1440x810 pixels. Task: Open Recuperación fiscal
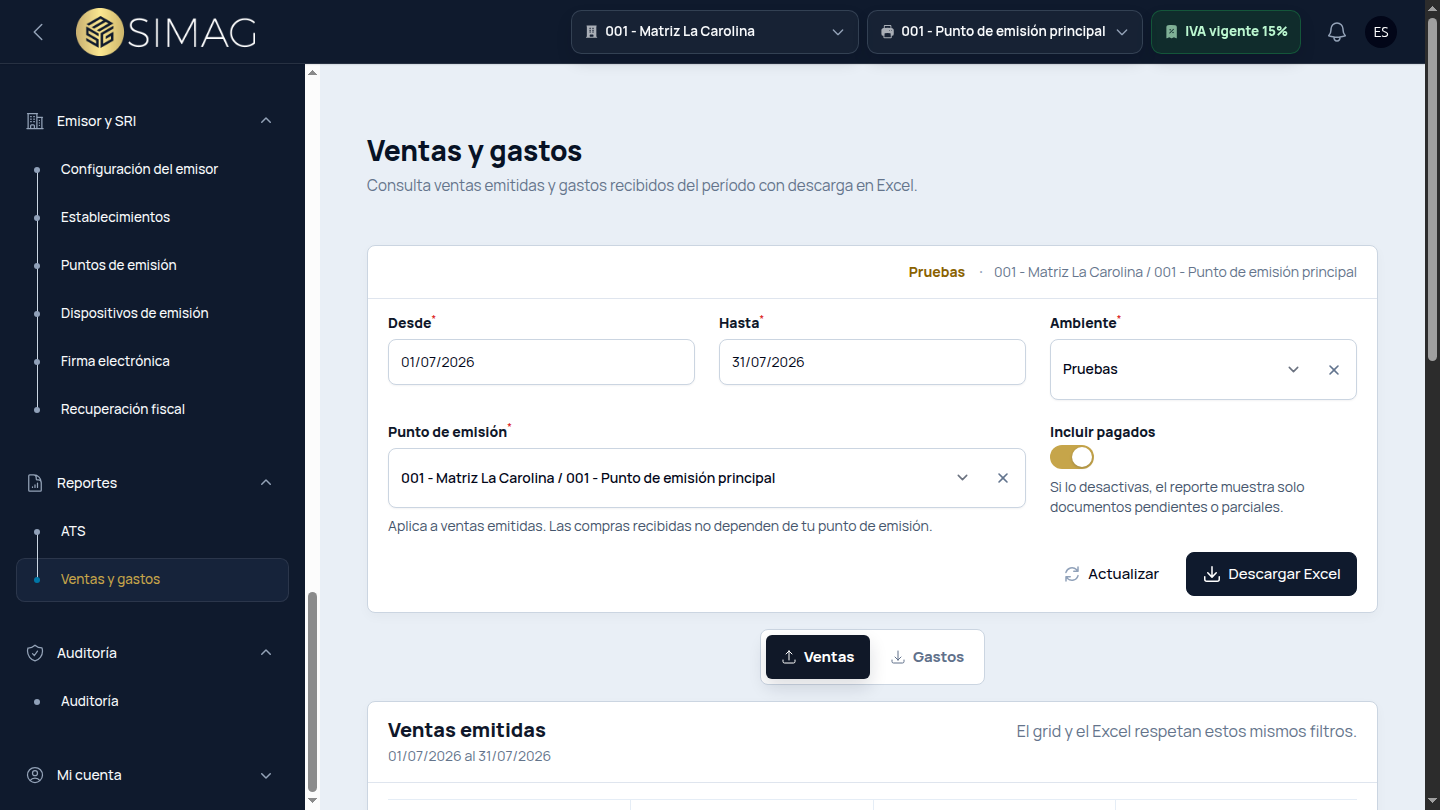[x=122, y=409]
